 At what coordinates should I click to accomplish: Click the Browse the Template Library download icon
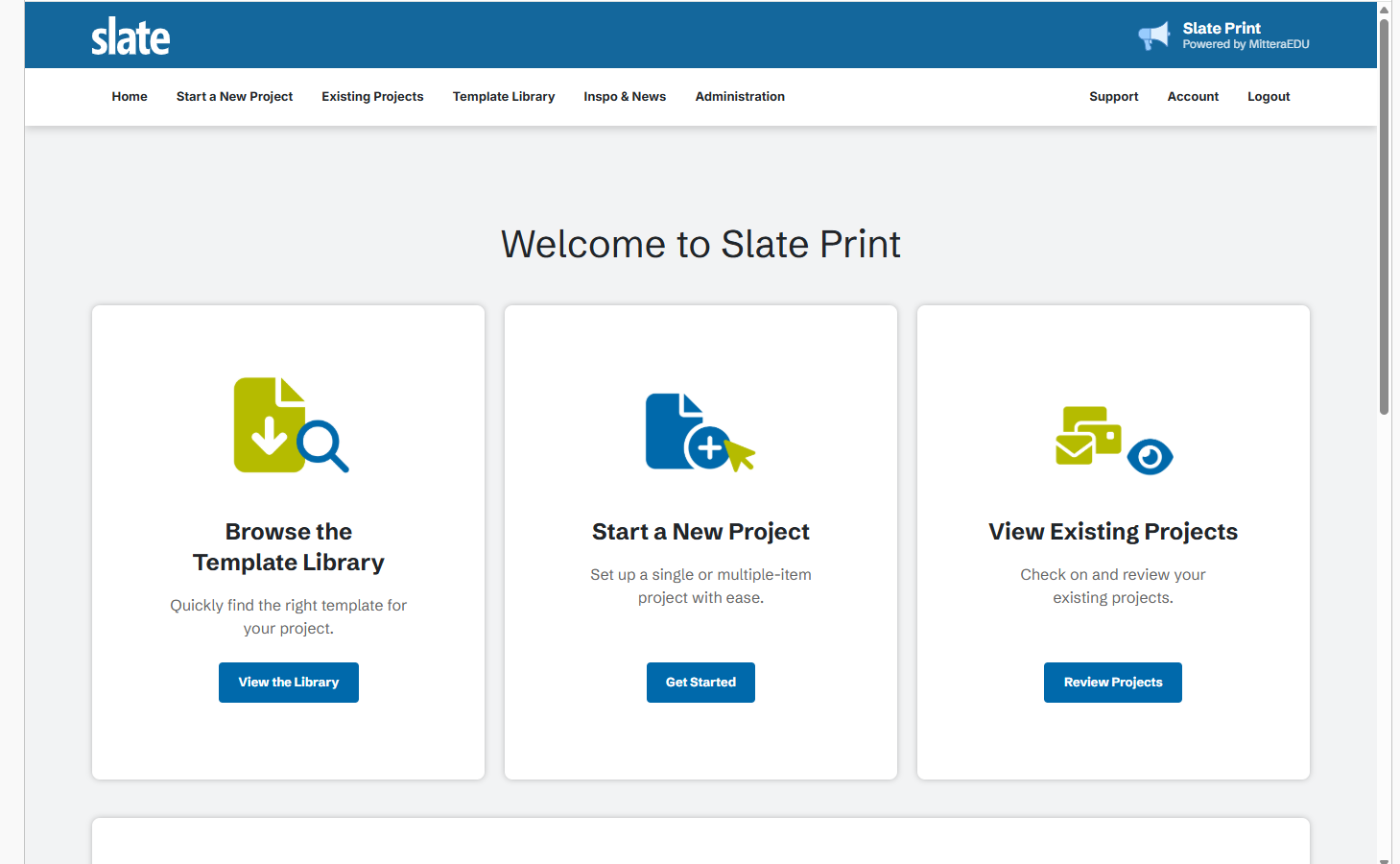291,424
